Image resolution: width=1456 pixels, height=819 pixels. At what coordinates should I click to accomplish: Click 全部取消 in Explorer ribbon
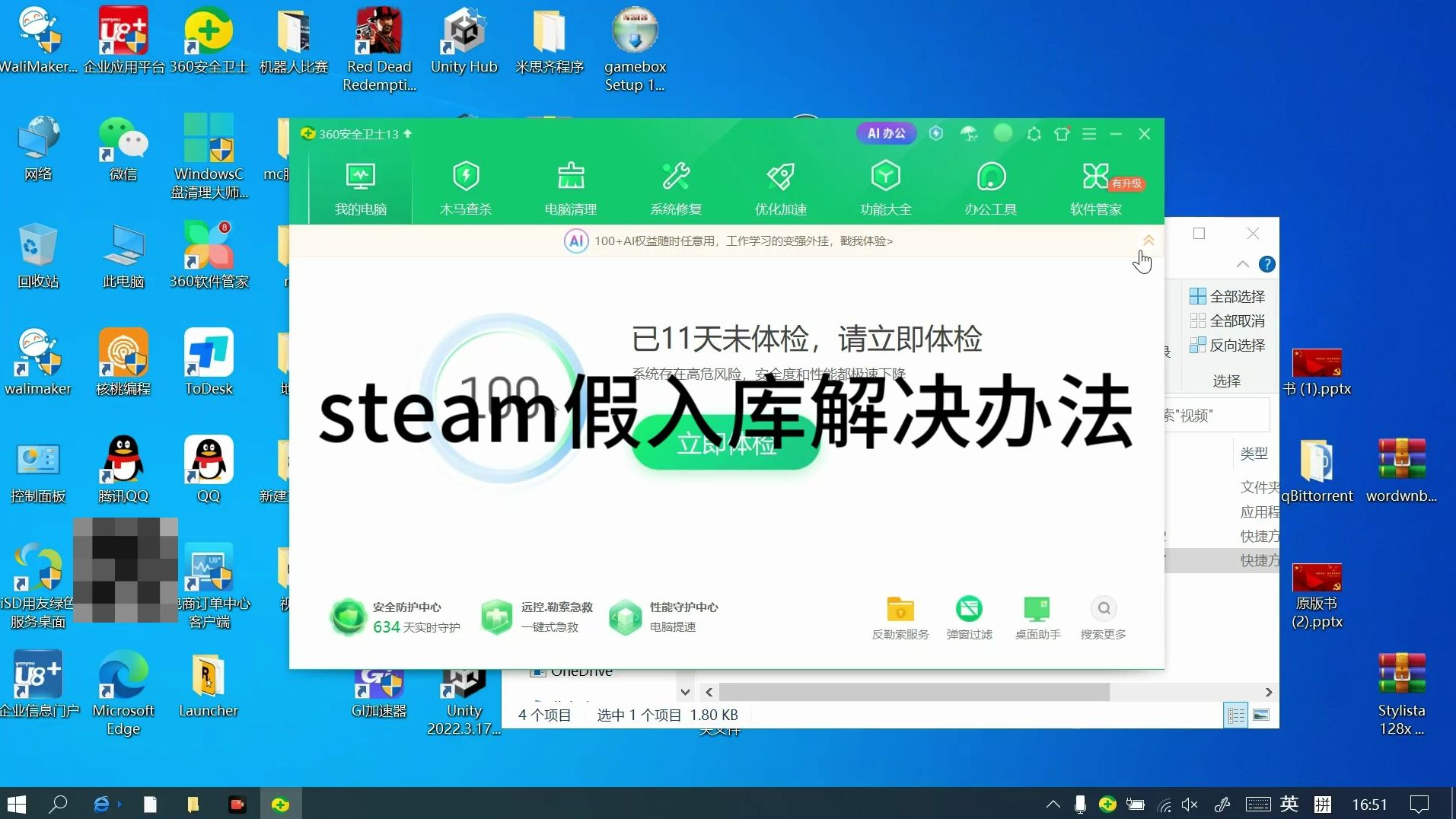pos(1228,320)
